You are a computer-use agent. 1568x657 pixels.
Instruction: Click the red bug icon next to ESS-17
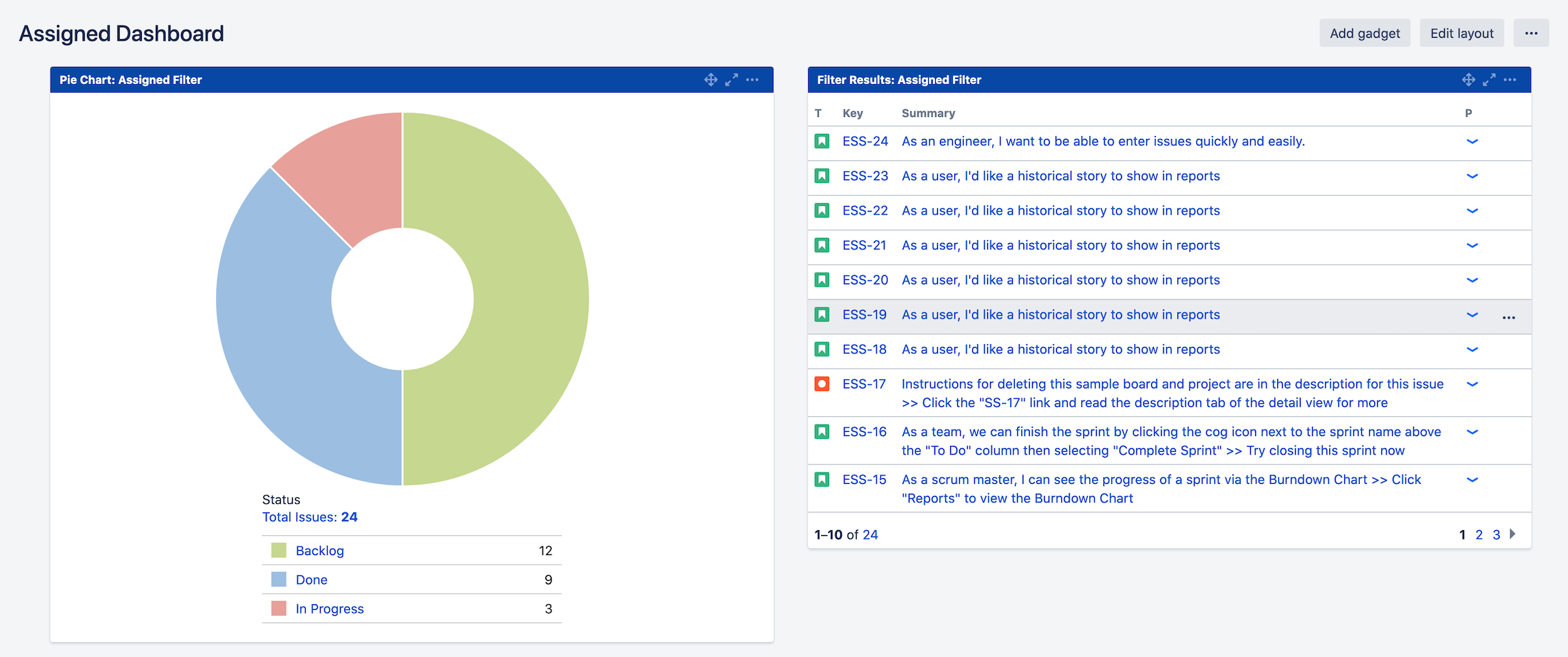tap(822, 383)
